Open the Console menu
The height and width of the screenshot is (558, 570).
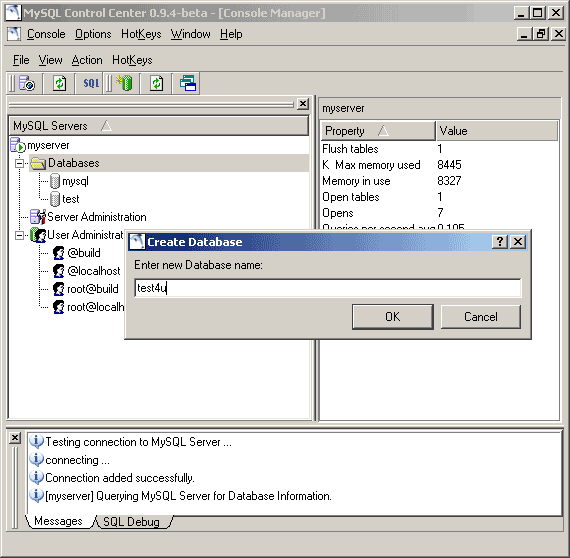pos(46,34)
